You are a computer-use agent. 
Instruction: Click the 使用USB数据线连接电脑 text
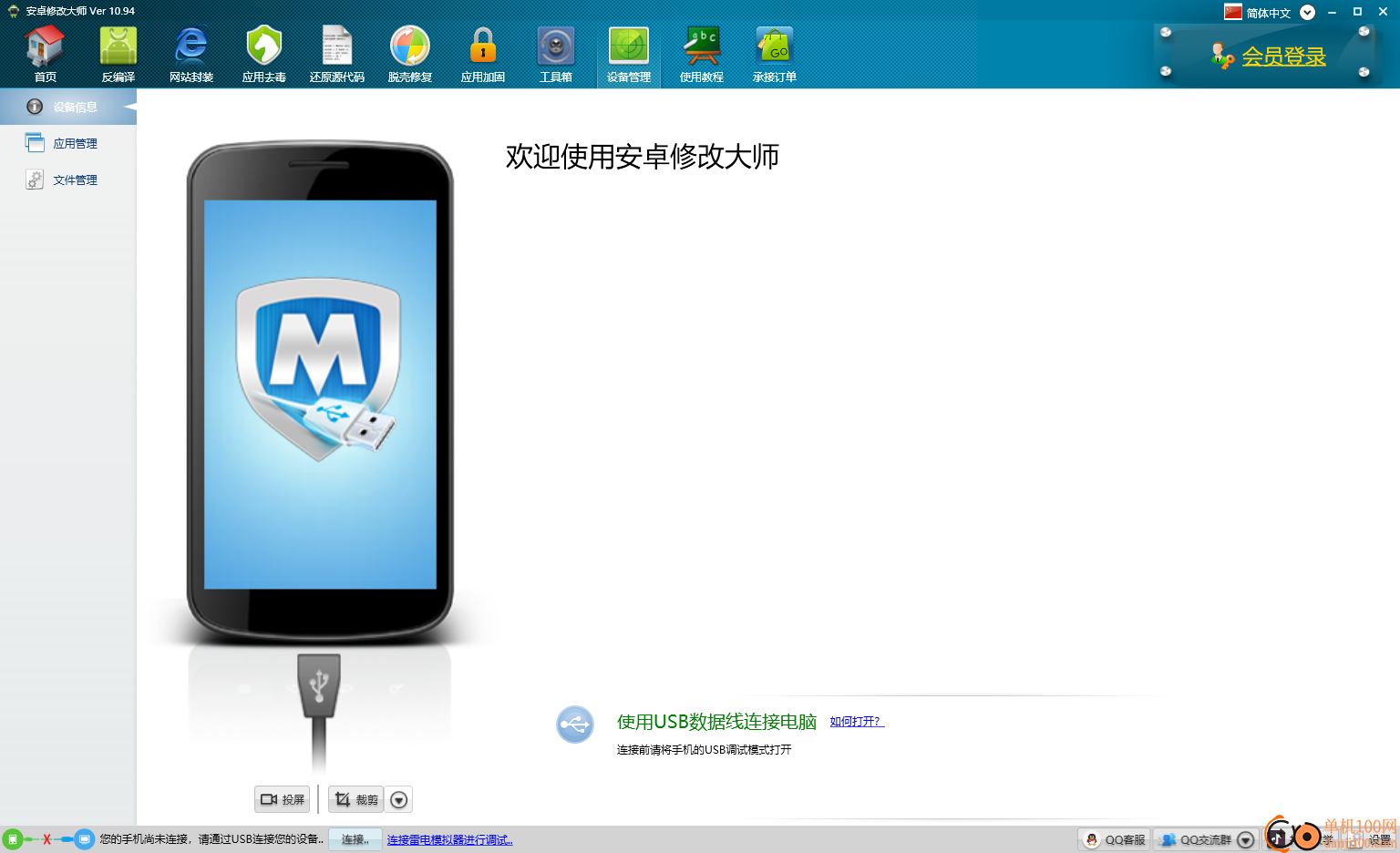click(716, 722)
